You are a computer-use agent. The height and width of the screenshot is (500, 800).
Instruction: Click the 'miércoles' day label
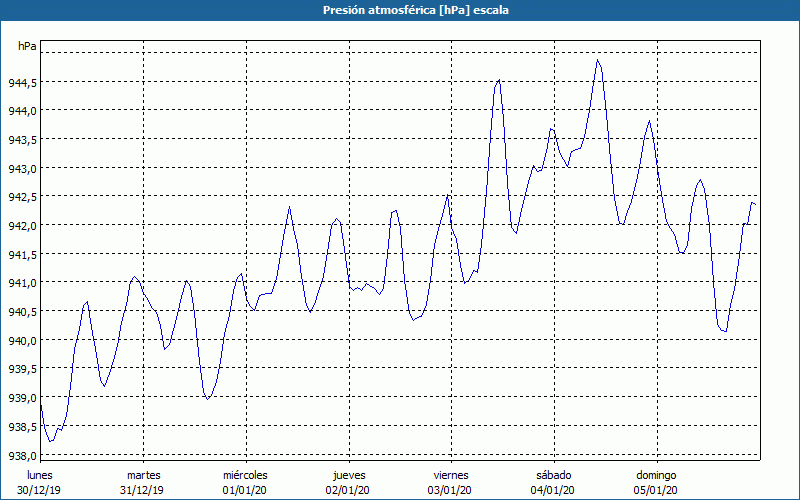point(245,475)
